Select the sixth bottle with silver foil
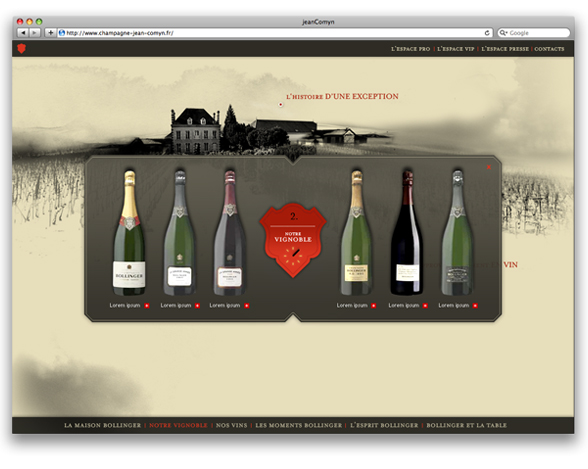 tap(457, 233)
